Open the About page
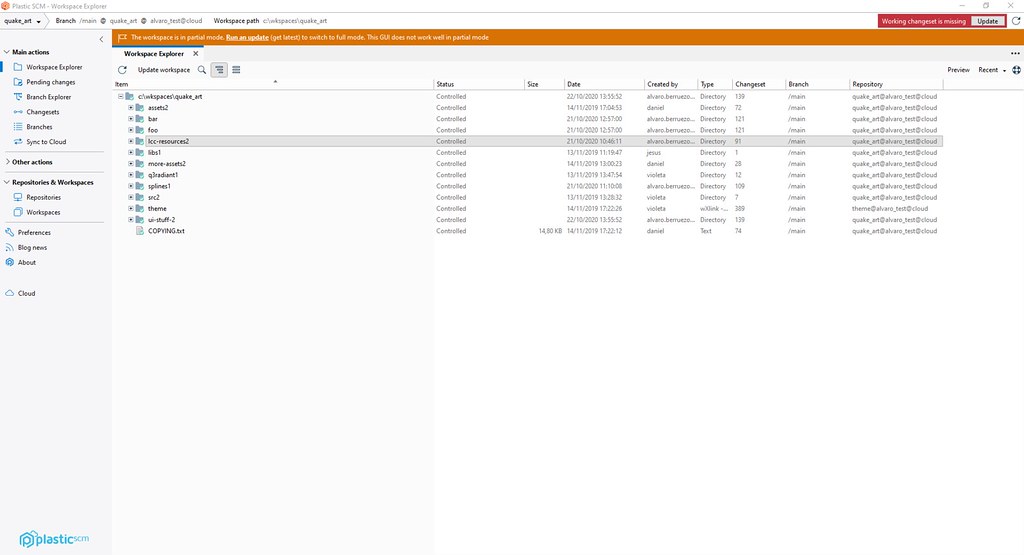The height and width of the screenshot is (555, 1024). tap(27, 262)
